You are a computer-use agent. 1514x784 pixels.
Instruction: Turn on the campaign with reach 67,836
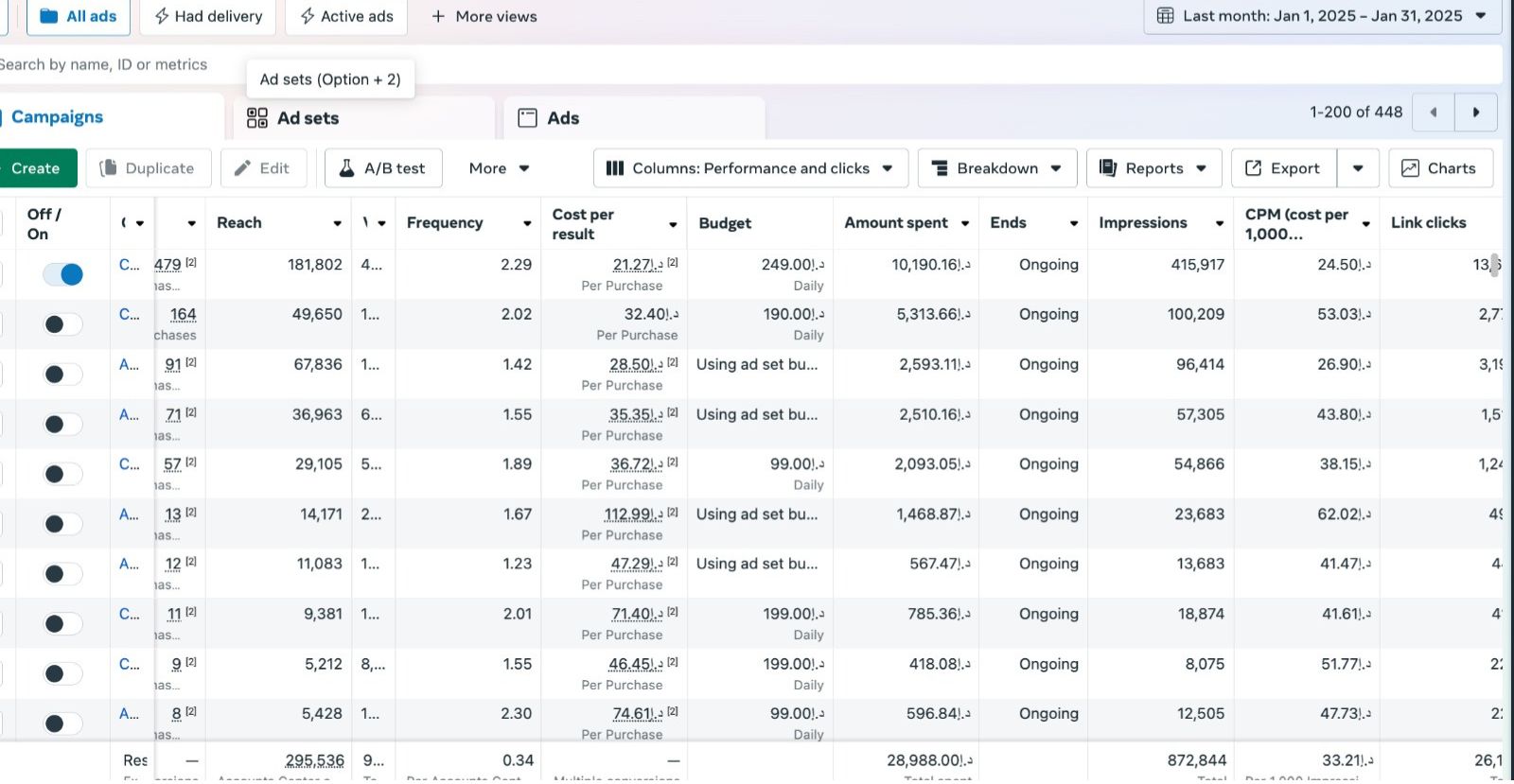pyautogui.click(x=63, y=375)
